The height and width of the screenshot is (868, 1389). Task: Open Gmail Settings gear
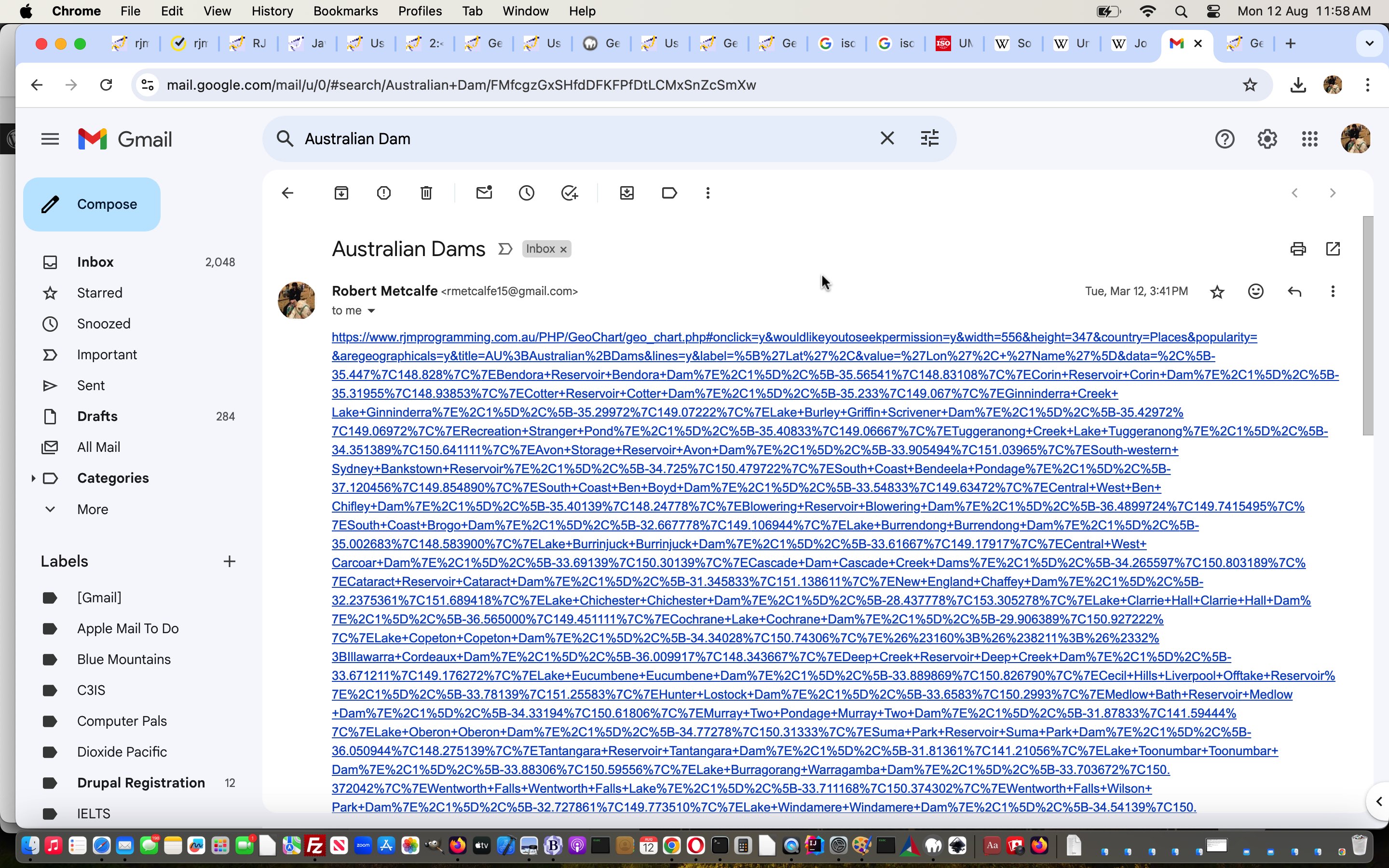pos(1267,139)
